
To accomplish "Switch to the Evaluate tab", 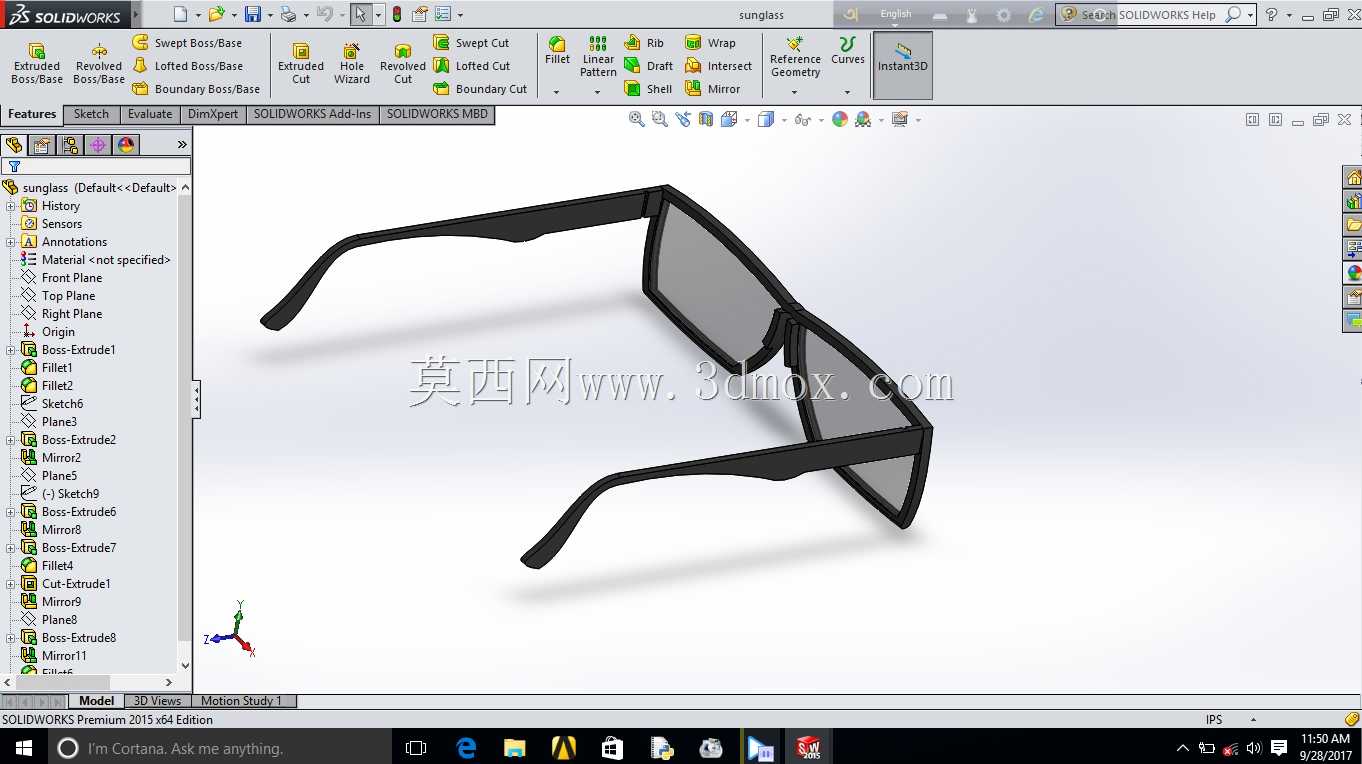I will pos(150,114).
